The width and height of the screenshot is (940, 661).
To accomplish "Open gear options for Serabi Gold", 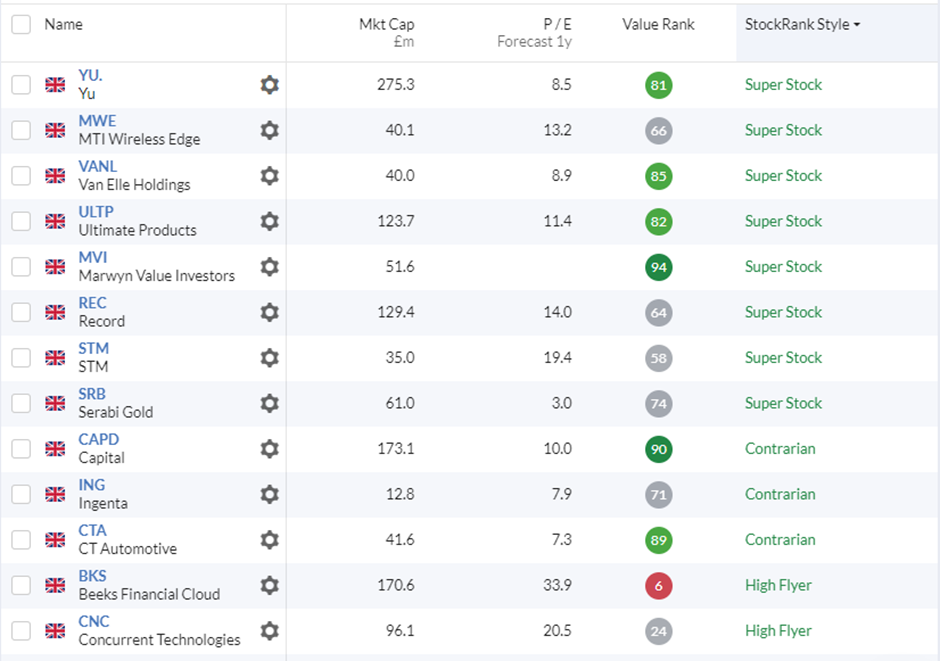I will [269, 403].
